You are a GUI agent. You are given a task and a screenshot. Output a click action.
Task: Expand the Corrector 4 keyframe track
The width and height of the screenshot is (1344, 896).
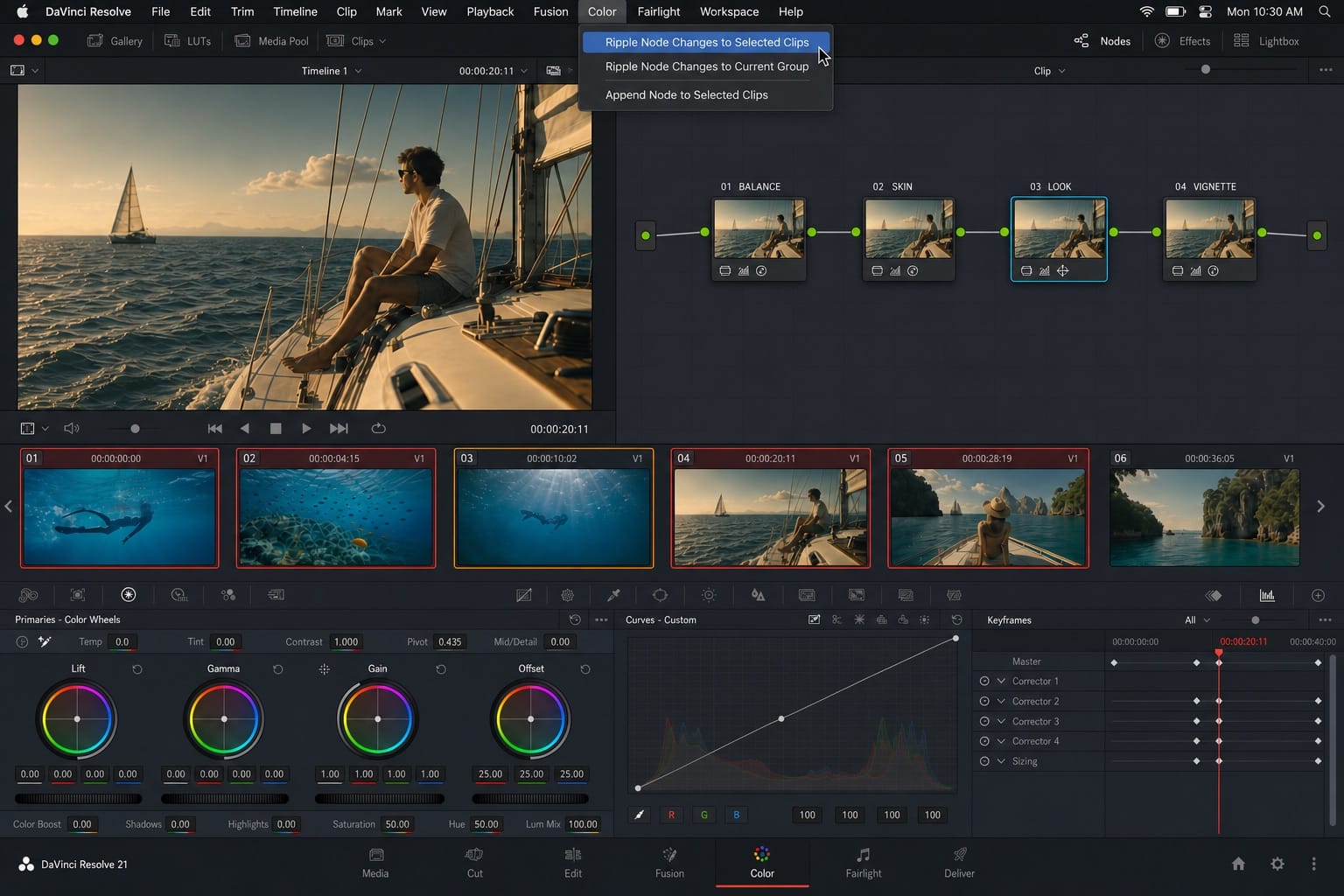[x=1001, y=741]
